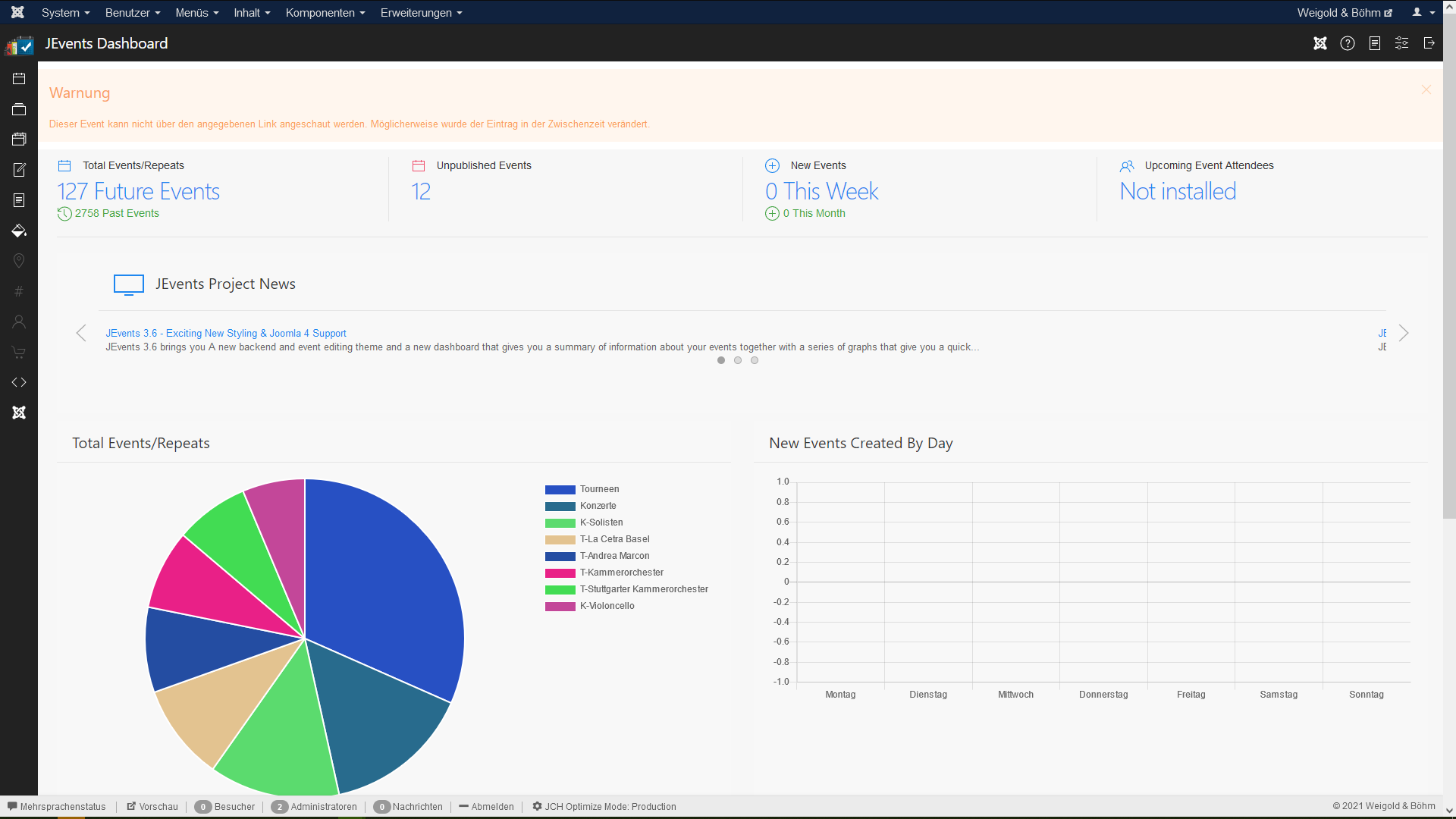The image size is (1456, 819).
Task: Click Besucher counter in status bar
Action: (225, 806)
